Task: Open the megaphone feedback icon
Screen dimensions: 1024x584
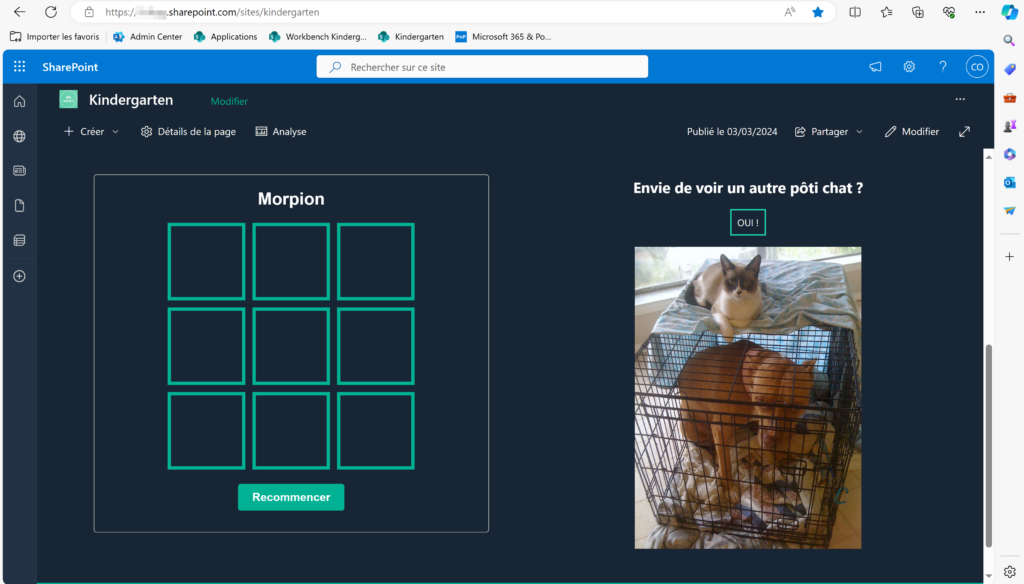Action: [x=875, y=67]
